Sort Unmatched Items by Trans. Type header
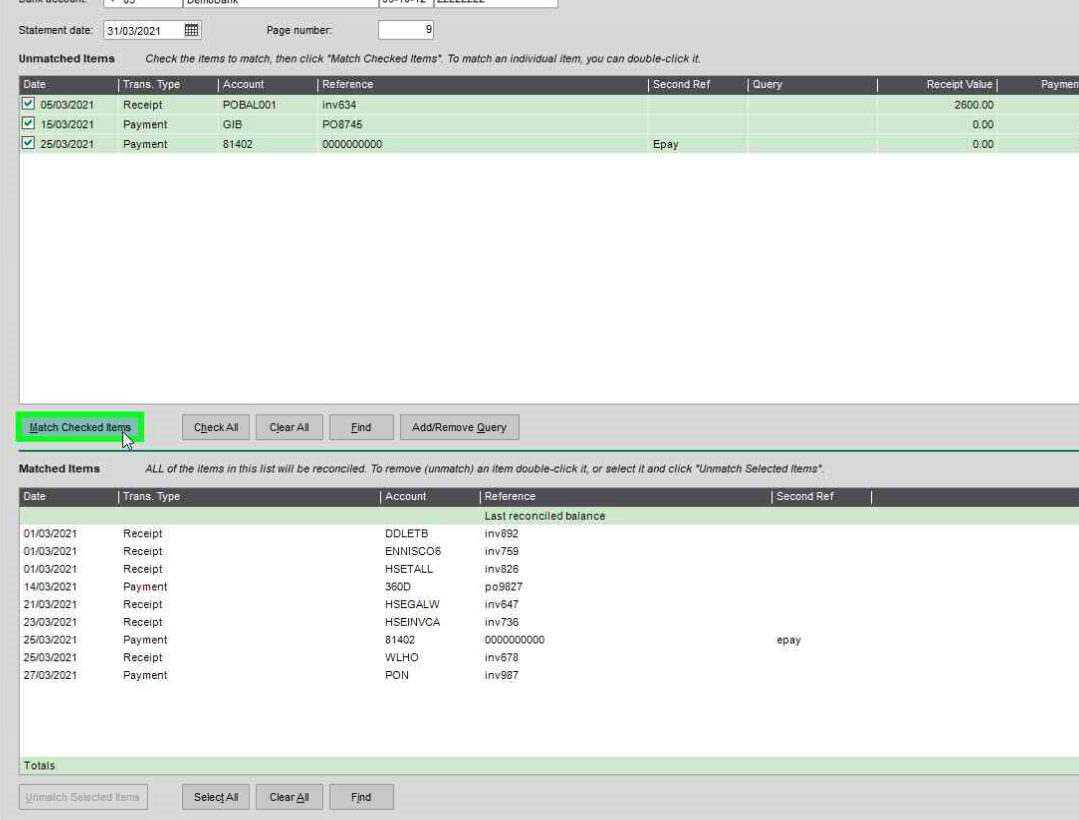1079x820 pixels. pyautogui.click(x=169, y=85)
